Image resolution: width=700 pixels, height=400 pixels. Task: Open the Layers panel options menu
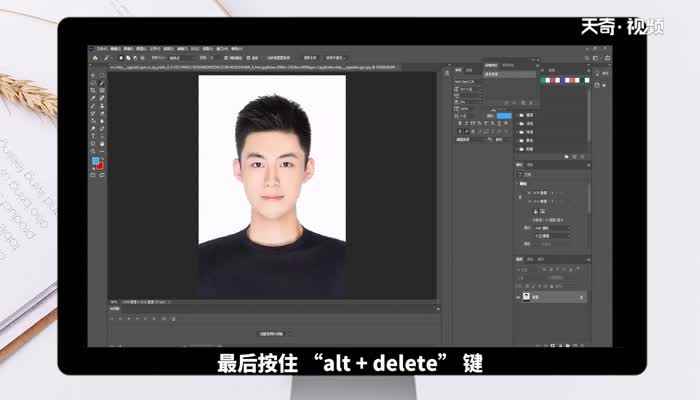(588, 259)
